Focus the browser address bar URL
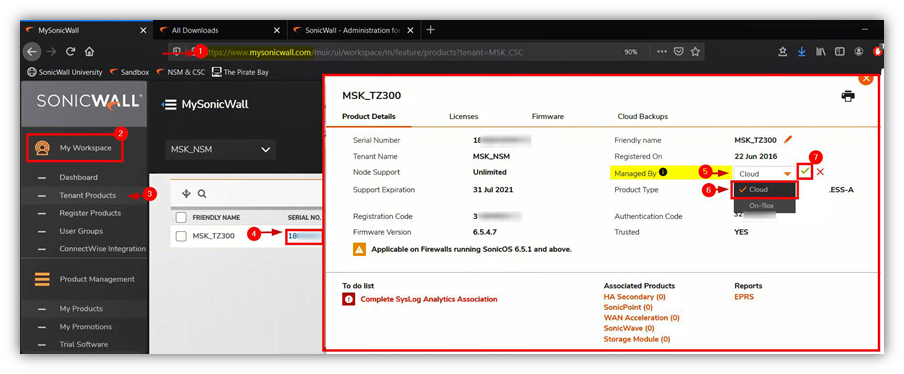Image resolution: width=904 pixels, height=374 pixels. [x=365, y=52]
